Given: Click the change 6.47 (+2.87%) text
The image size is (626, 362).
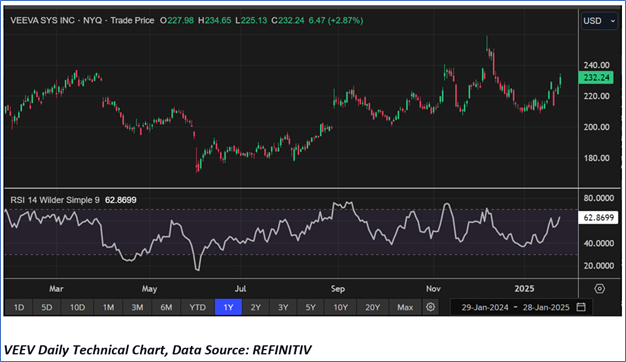Looking at the screenshot, I should pyautogui.click(x=336, y=20).
